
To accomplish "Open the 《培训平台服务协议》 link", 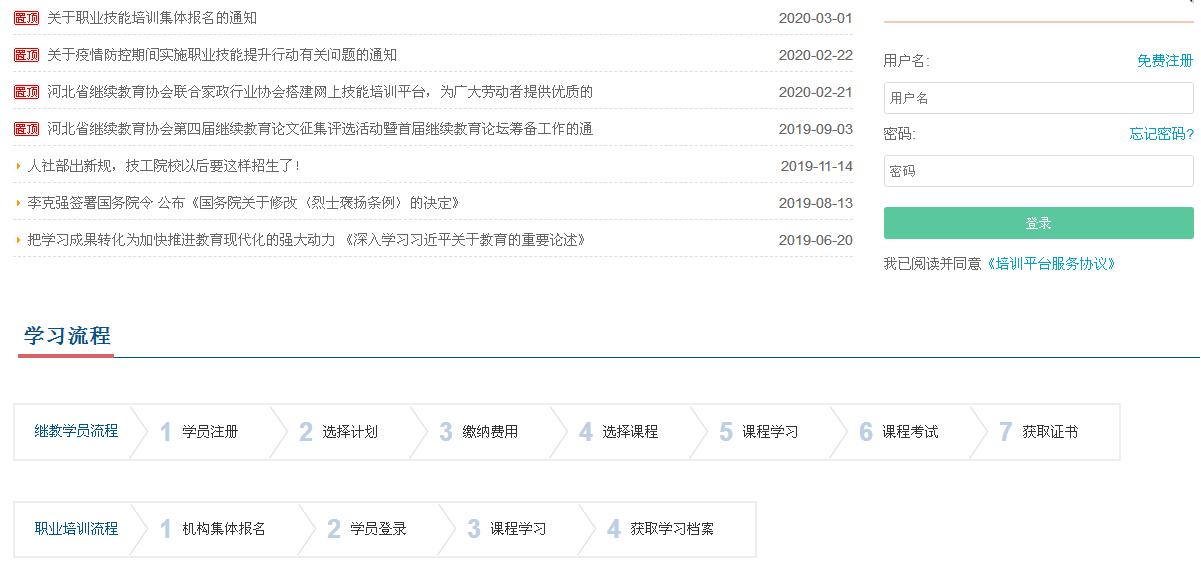I will pyautogui.click(x=1050, y=264).
